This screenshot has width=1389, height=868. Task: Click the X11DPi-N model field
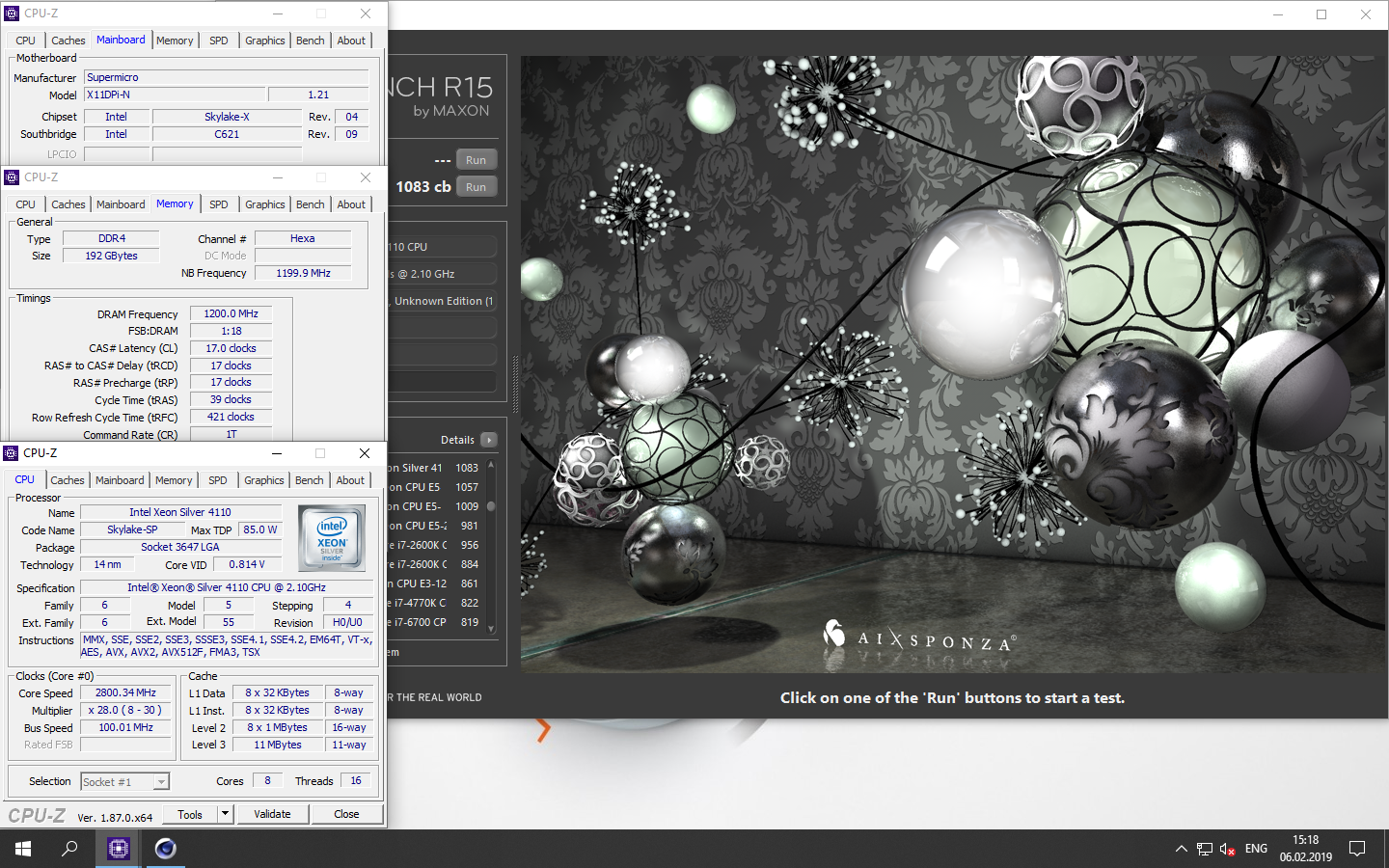pos(175,95)
